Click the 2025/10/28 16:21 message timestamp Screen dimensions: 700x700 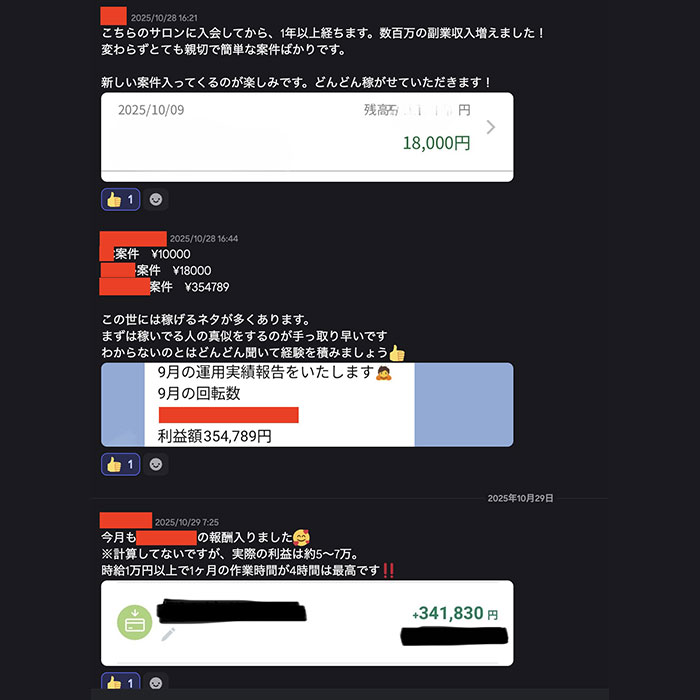[x=164, y=18]
